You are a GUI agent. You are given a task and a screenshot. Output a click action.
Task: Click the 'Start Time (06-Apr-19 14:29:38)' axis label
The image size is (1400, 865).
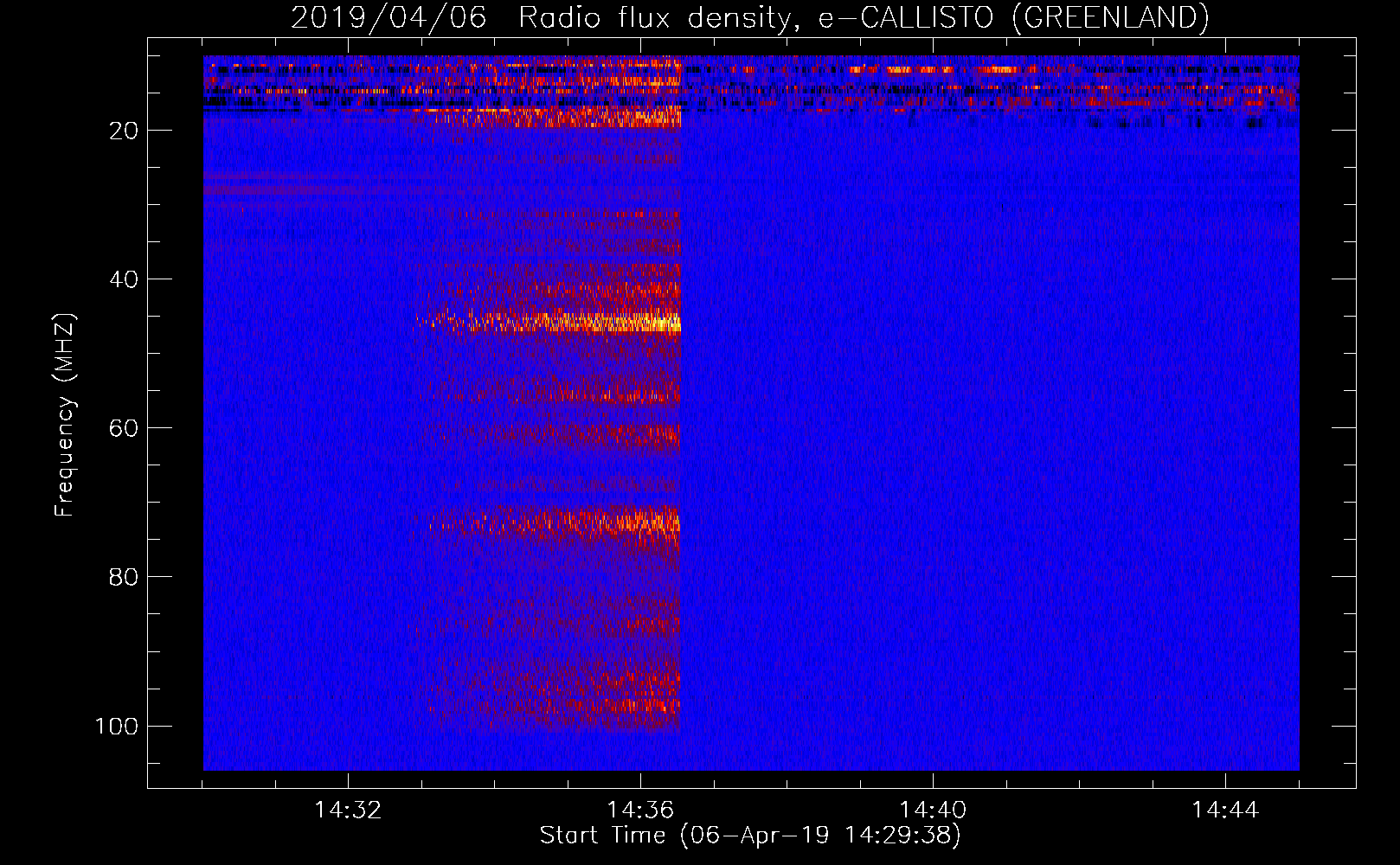[x=750, y=836]
